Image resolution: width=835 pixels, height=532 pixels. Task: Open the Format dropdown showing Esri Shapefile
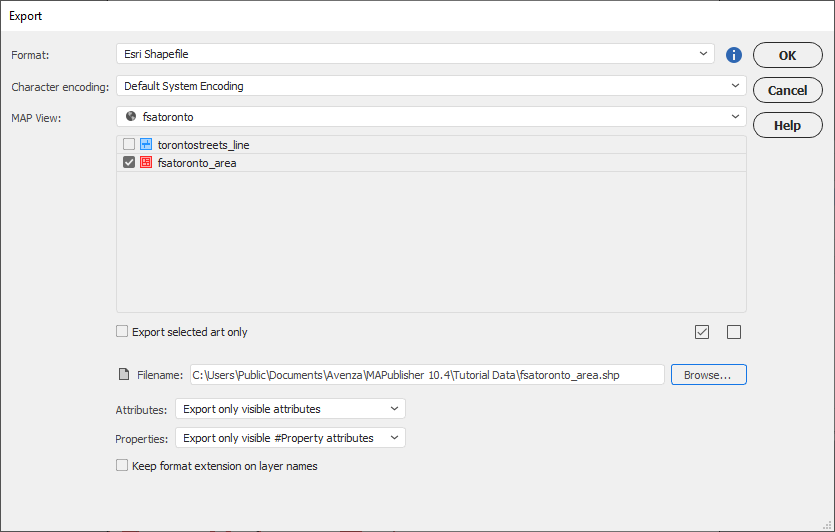[415, 54]
